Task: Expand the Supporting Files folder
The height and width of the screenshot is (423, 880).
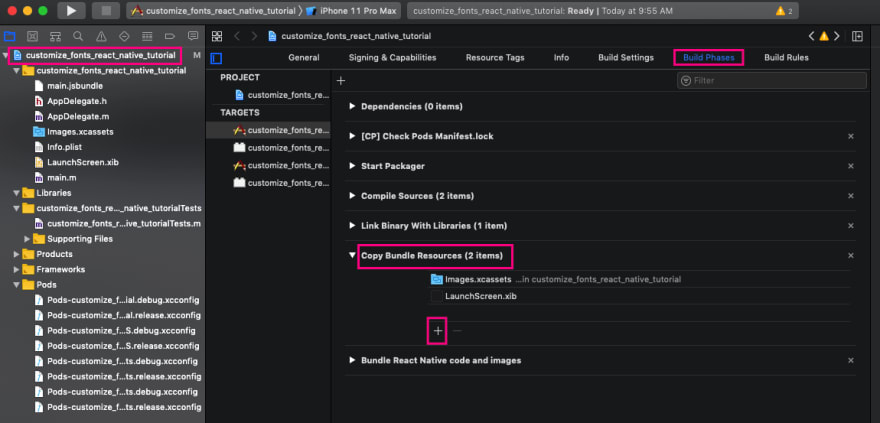Action: pyautogui.click(x=27, y=239)
